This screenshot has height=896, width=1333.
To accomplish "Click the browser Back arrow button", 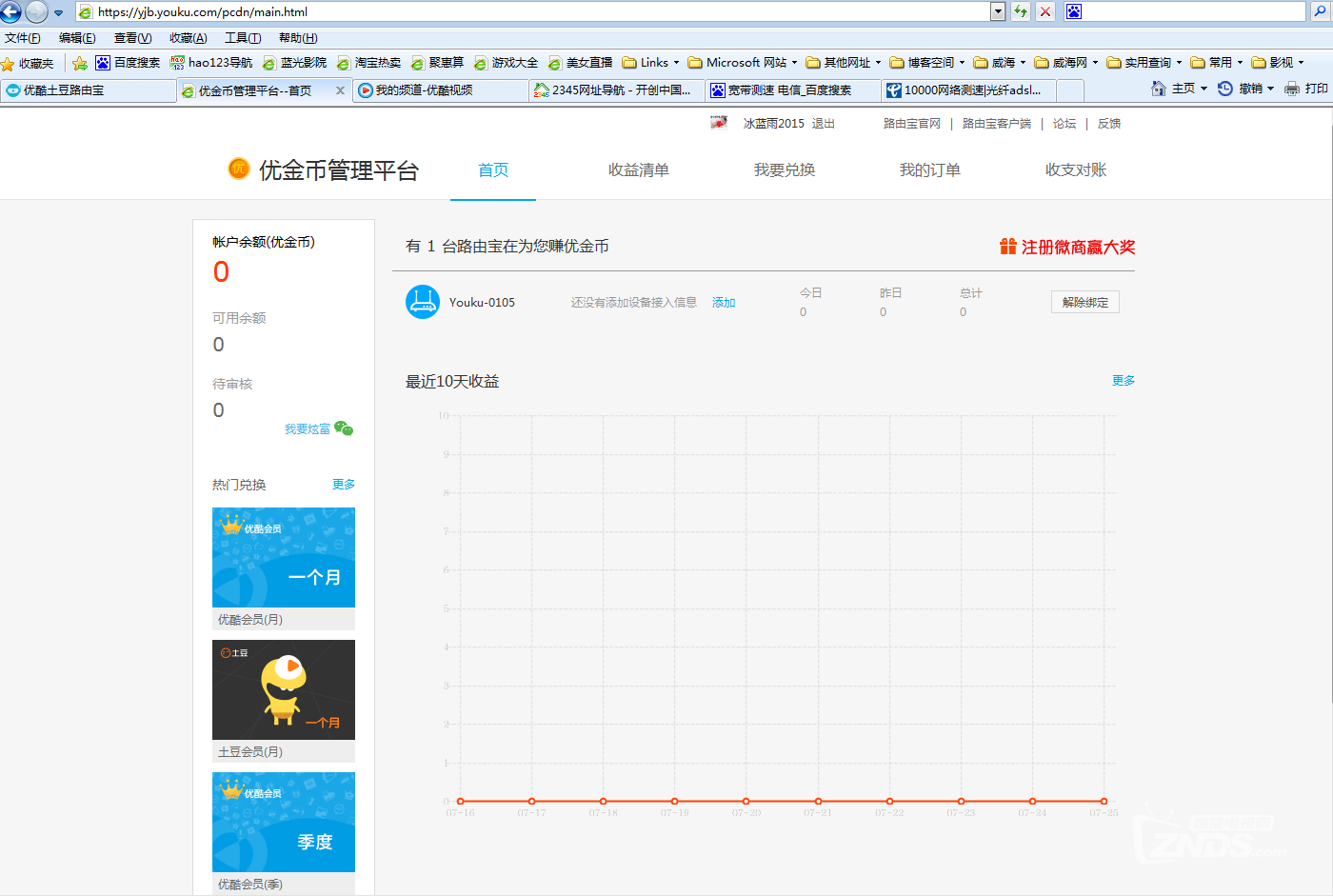I will [10, 11].
